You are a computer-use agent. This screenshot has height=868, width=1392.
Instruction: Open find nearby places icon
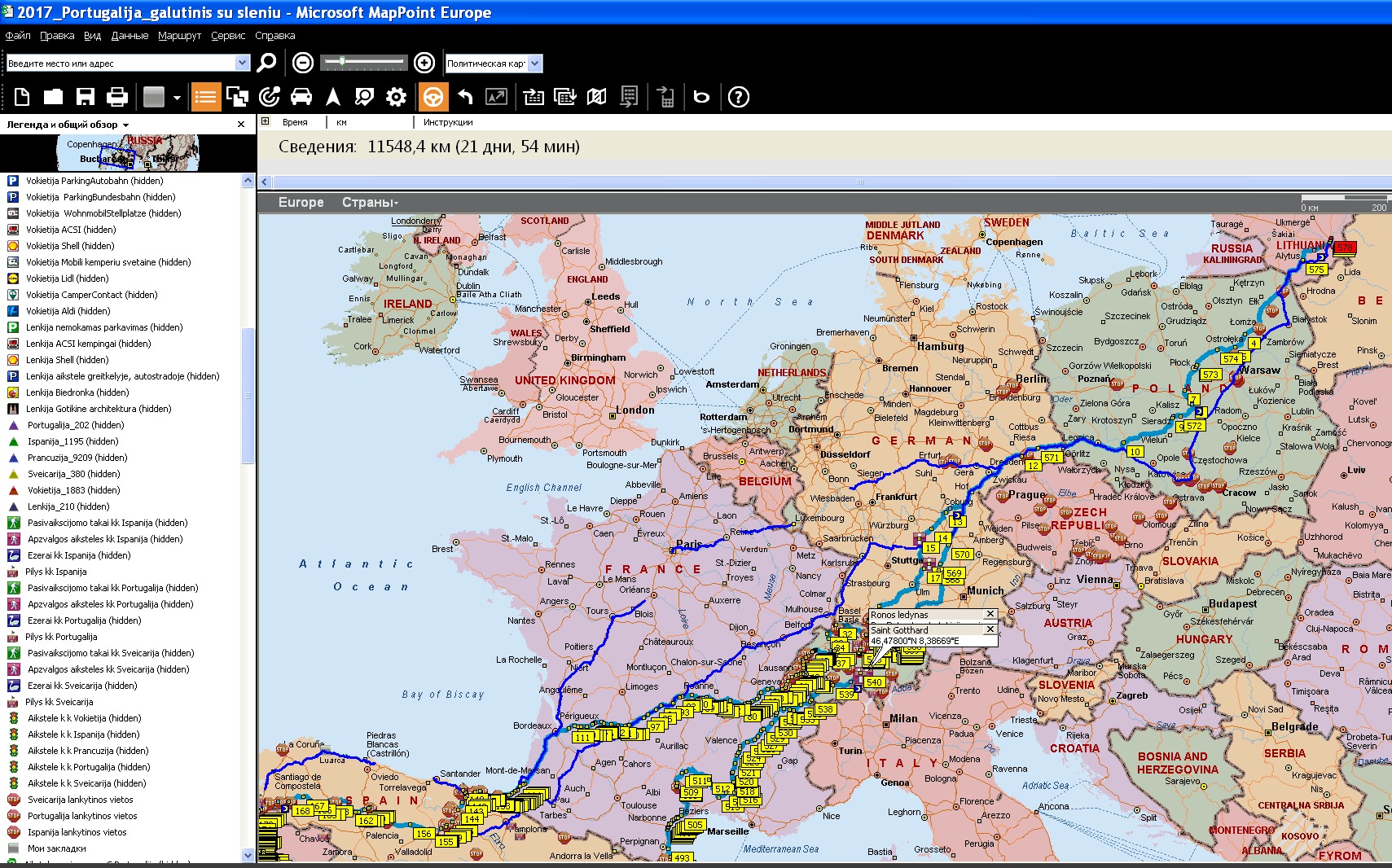coord(364,97)
